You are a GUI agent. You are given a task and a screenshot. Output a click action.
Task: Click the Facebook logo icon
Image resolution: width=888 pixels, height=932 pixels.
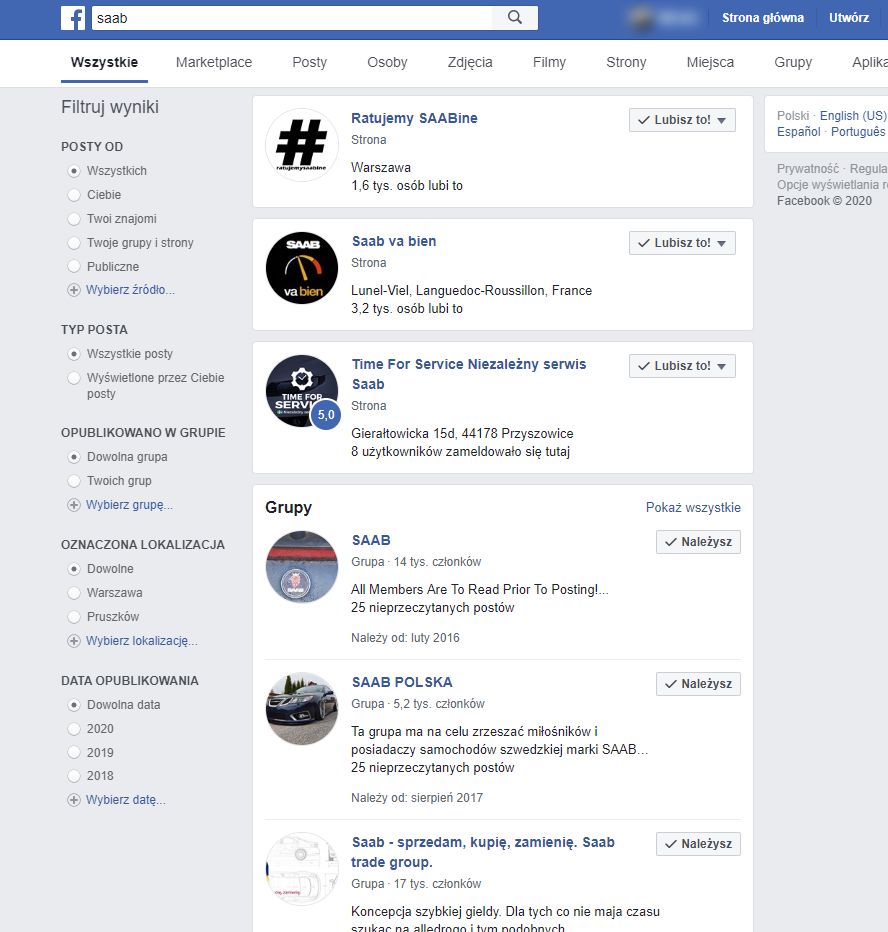point(73,18)
